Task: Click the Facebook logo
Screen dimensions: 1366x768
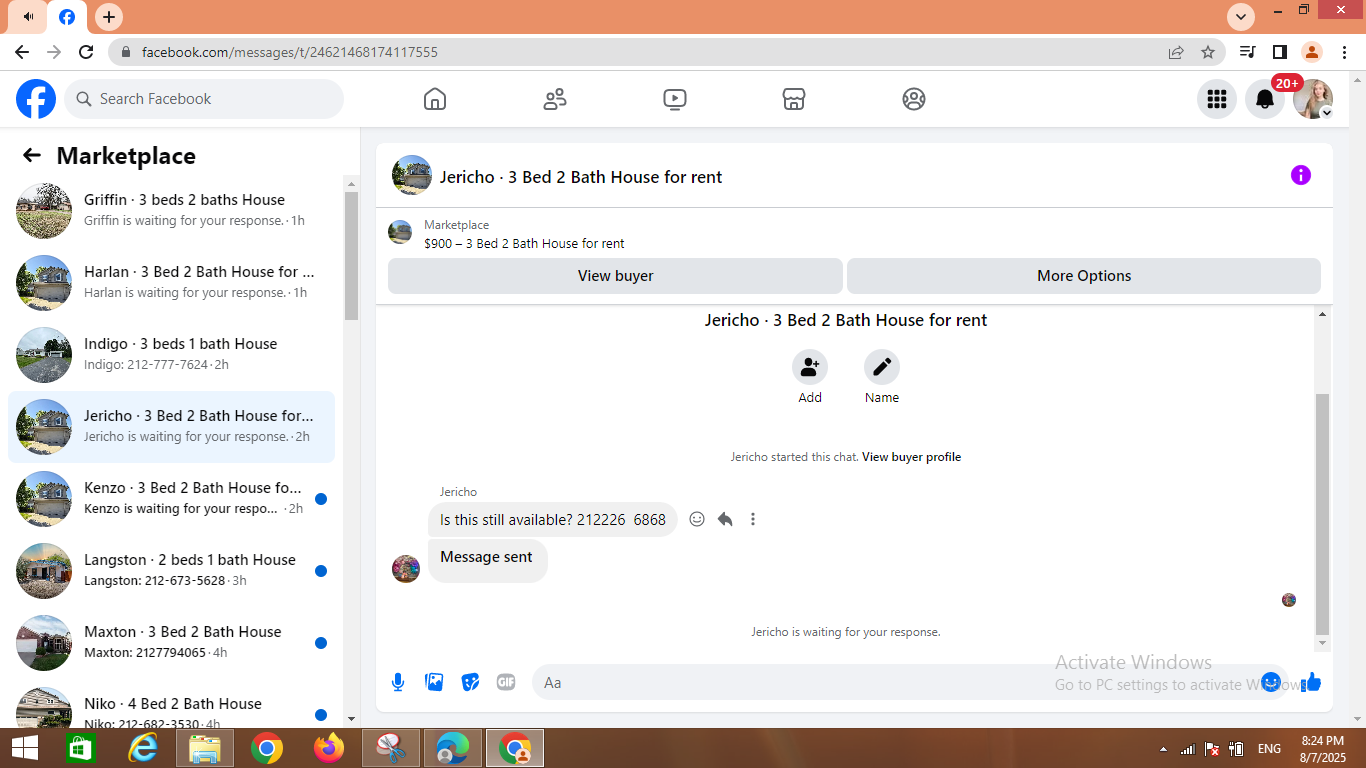Action: pos(36,99)
